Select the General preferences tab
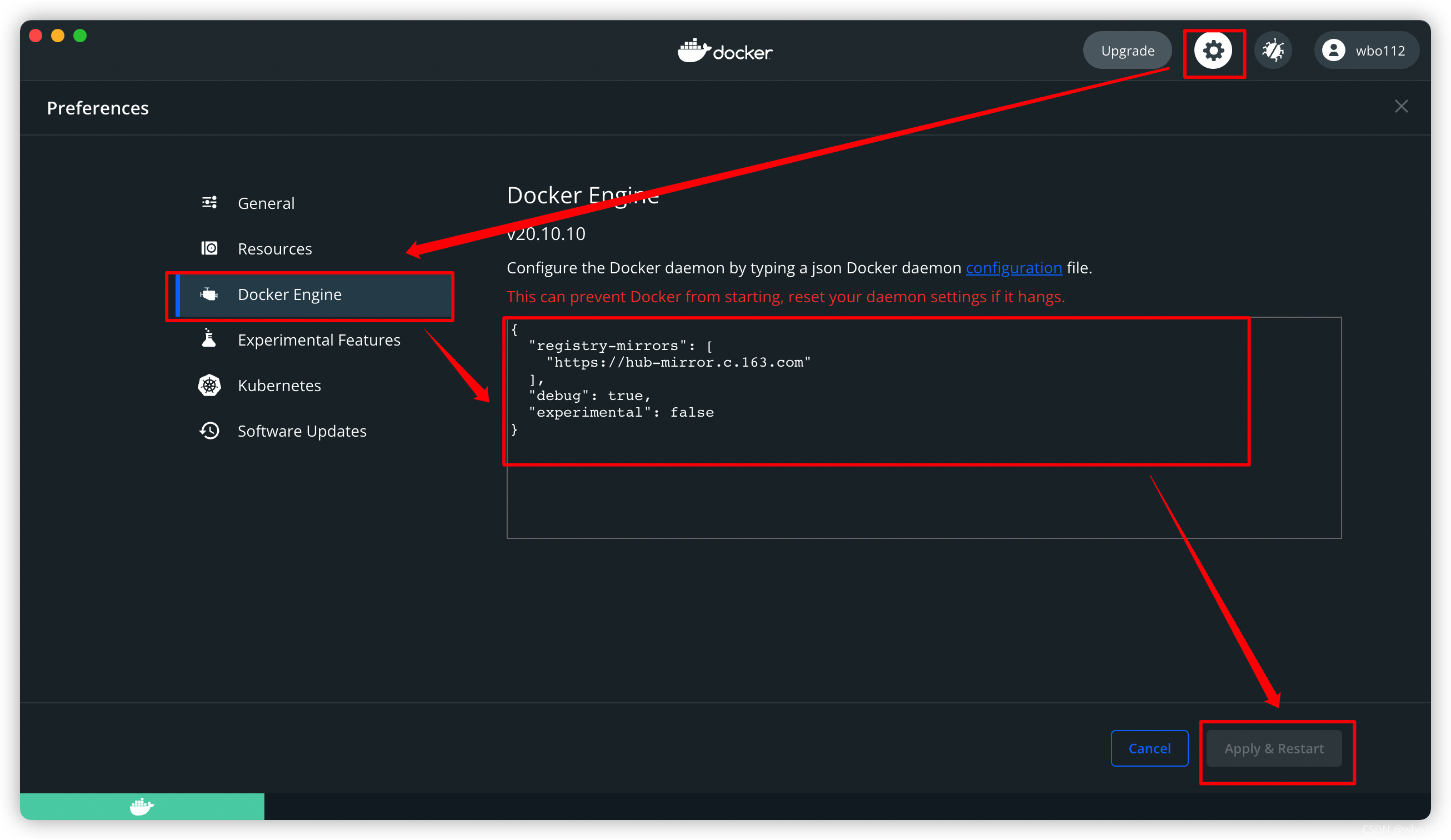 tap(314, 203)
